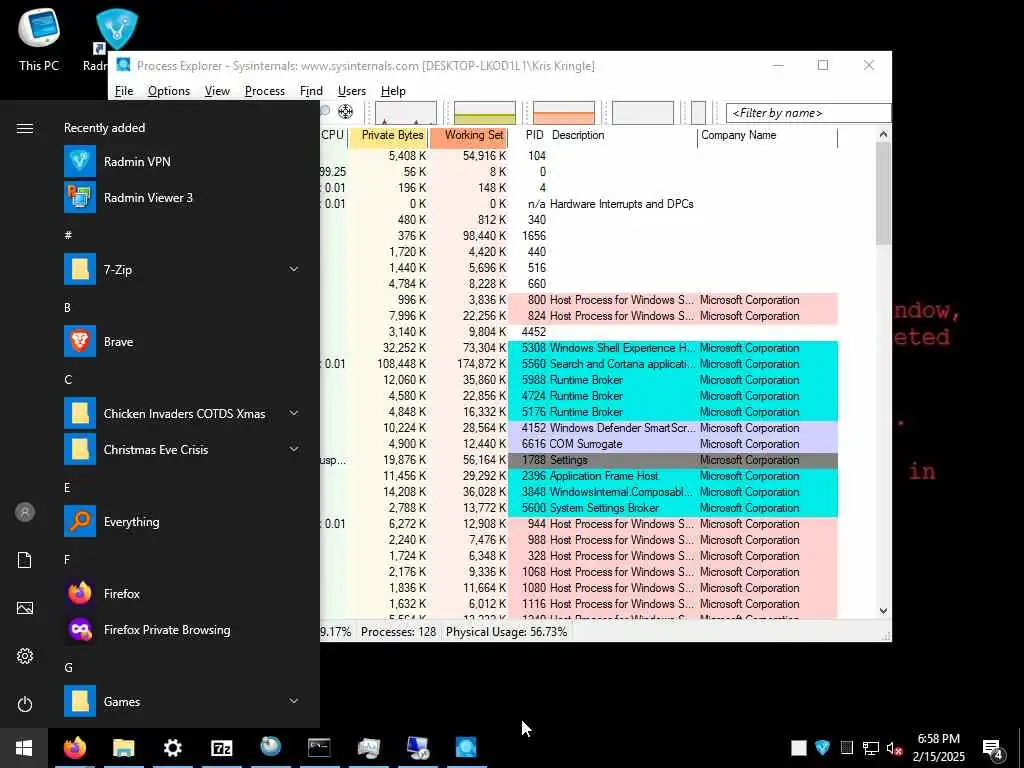Open Pictures from the Start sidebar
This screenshot has height=768, width=1024.
(25, 608)
